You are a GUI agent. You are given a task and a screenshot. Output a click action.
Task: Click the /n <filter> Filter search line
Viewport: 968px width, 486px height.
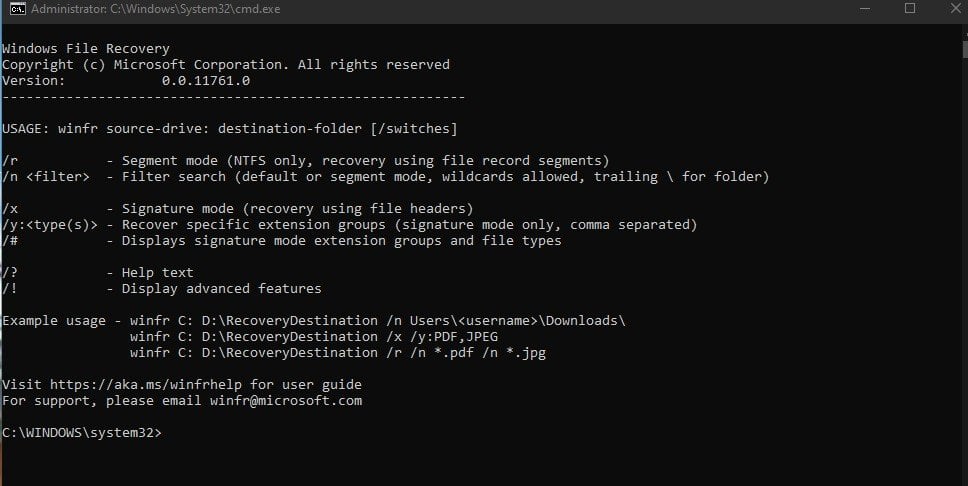(385, 177)
